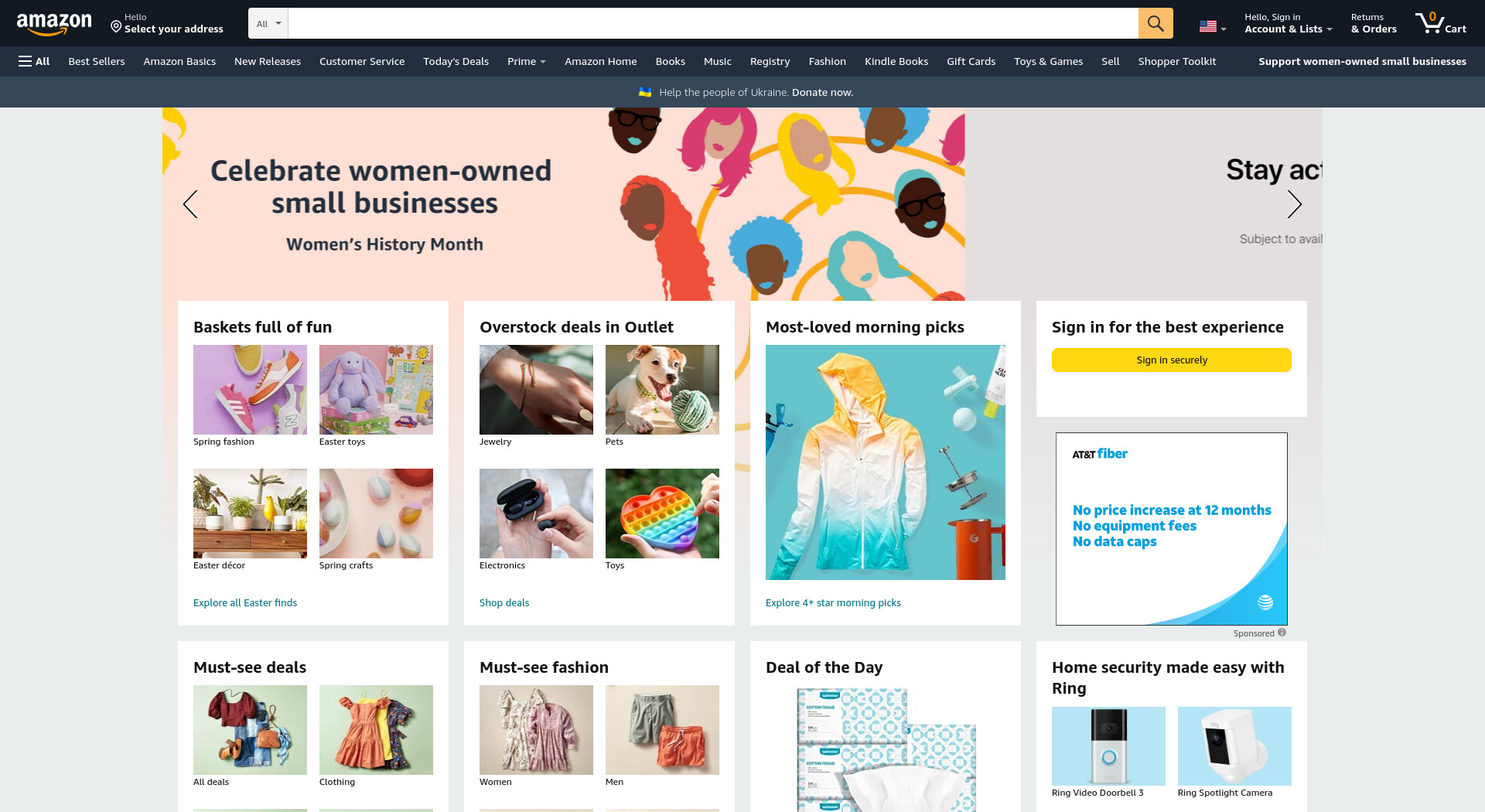Open Spring fashion thumbnail
This screenshot has width=1485, height=812.
250,390
